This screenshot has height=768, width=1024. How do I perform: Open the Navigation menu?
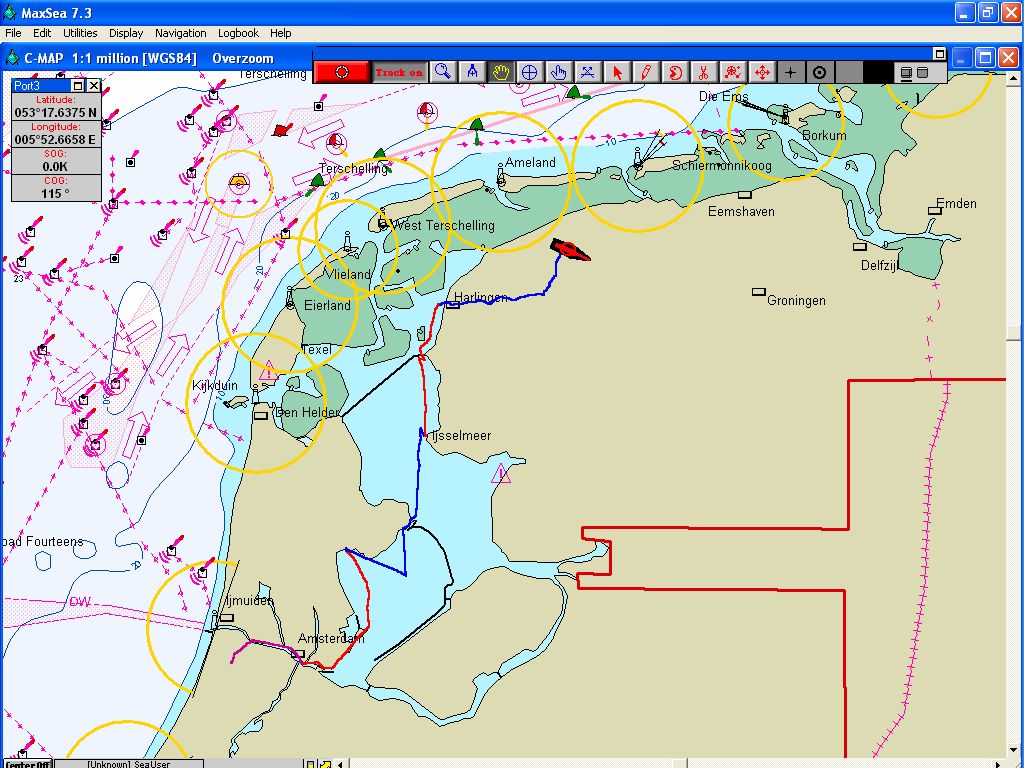click(x=180, y=33)
